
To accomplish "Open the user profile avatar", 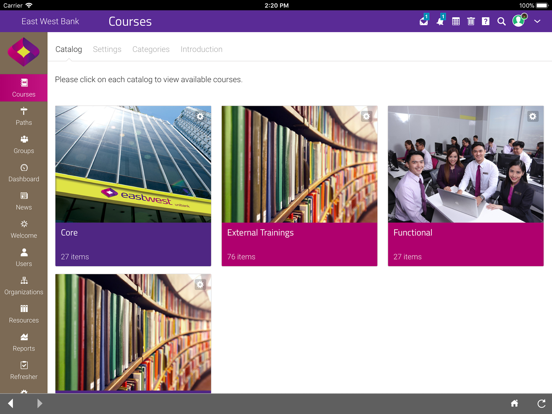I will 519,21.
